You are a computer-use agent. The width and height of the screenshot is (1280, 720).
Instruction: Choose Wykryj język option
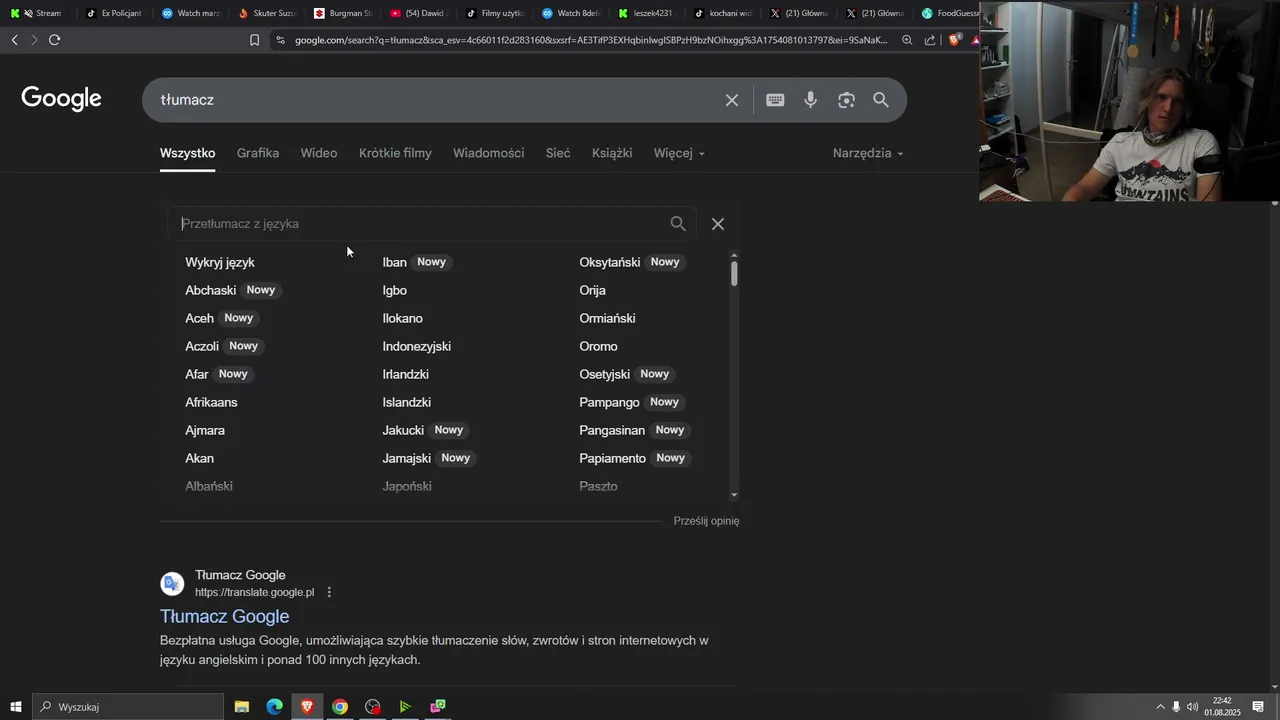coord(220,262)
